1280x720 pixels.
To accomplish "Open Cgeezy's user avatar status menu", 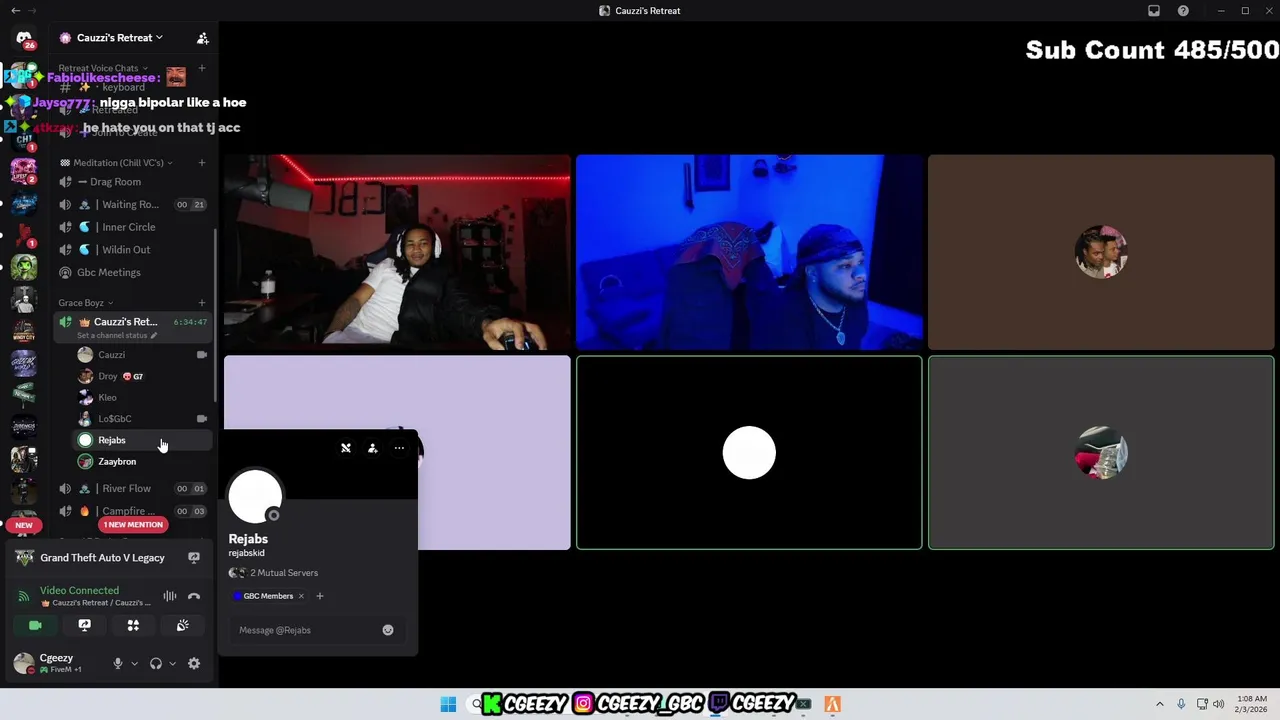I will click(x=23, y=663).
